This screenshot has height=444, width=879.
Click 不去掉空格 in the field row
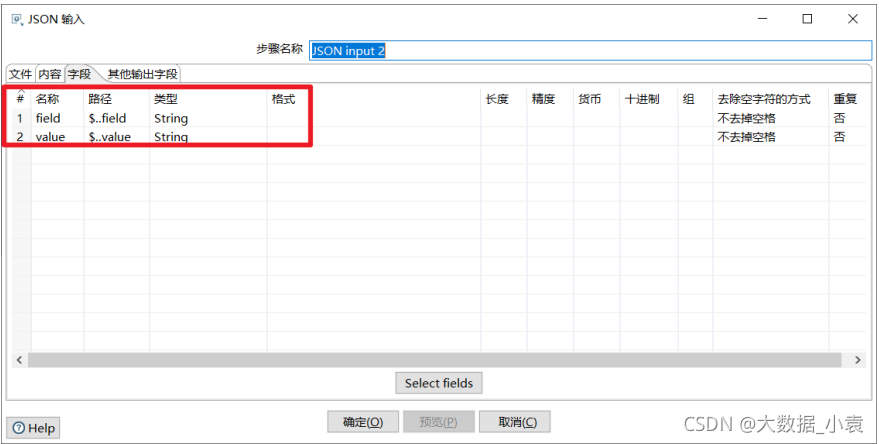pos(771,118)
